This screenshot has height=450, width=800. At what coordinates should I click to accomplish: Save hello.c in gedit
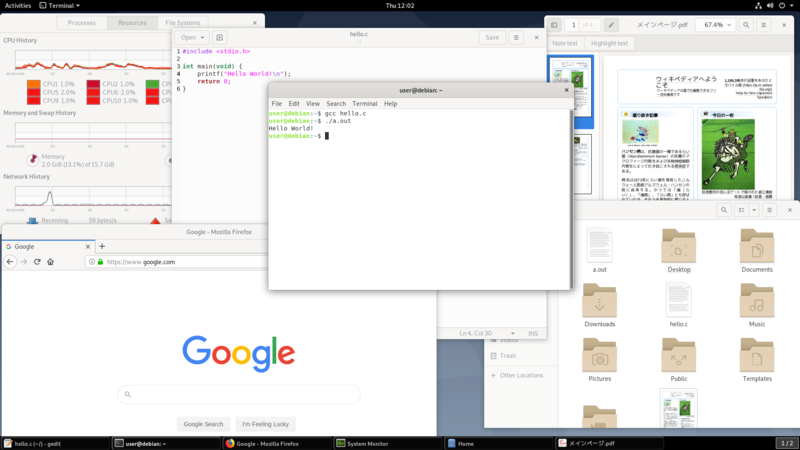492,37
